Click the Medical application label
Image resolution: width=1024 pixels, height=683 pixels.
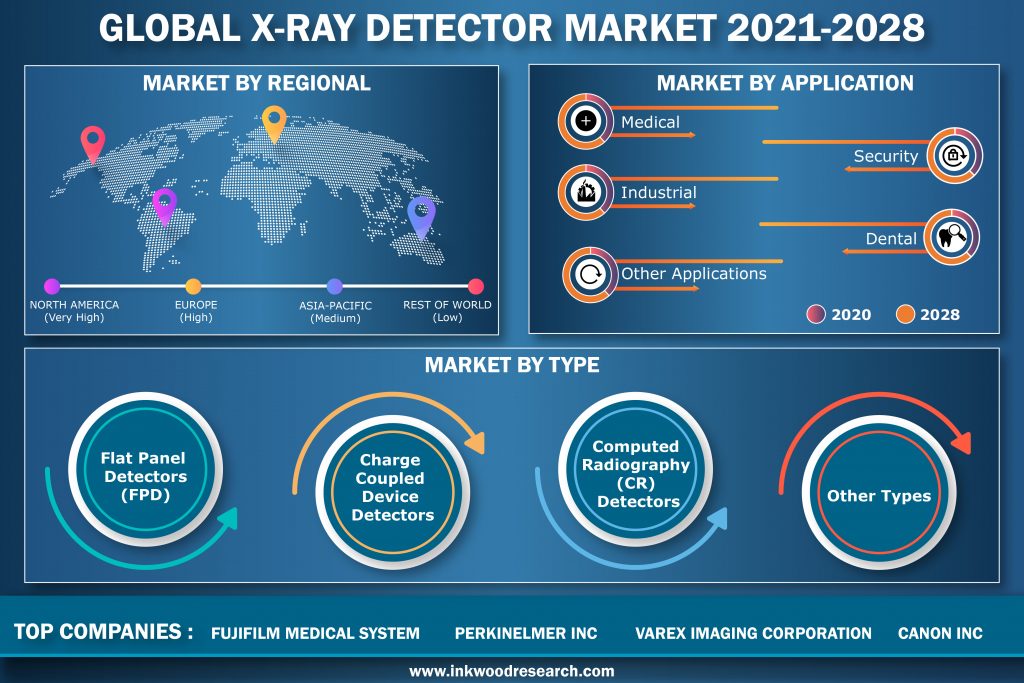[650, 122]
